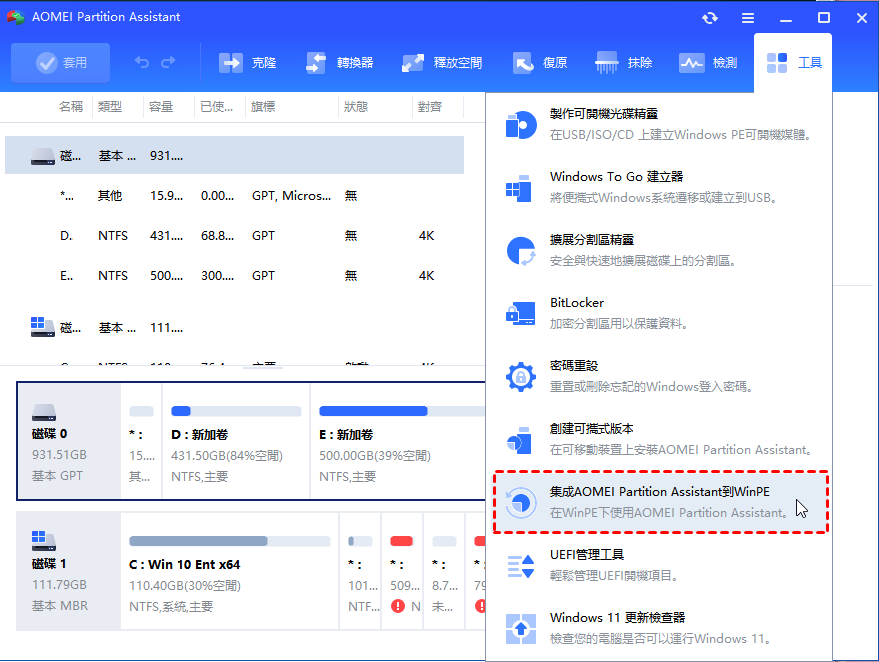The height and width of the screenshot is (662, 879).
Task: Click the 復原 (Recover) toolbar item
Action: (x=540, y=63)
